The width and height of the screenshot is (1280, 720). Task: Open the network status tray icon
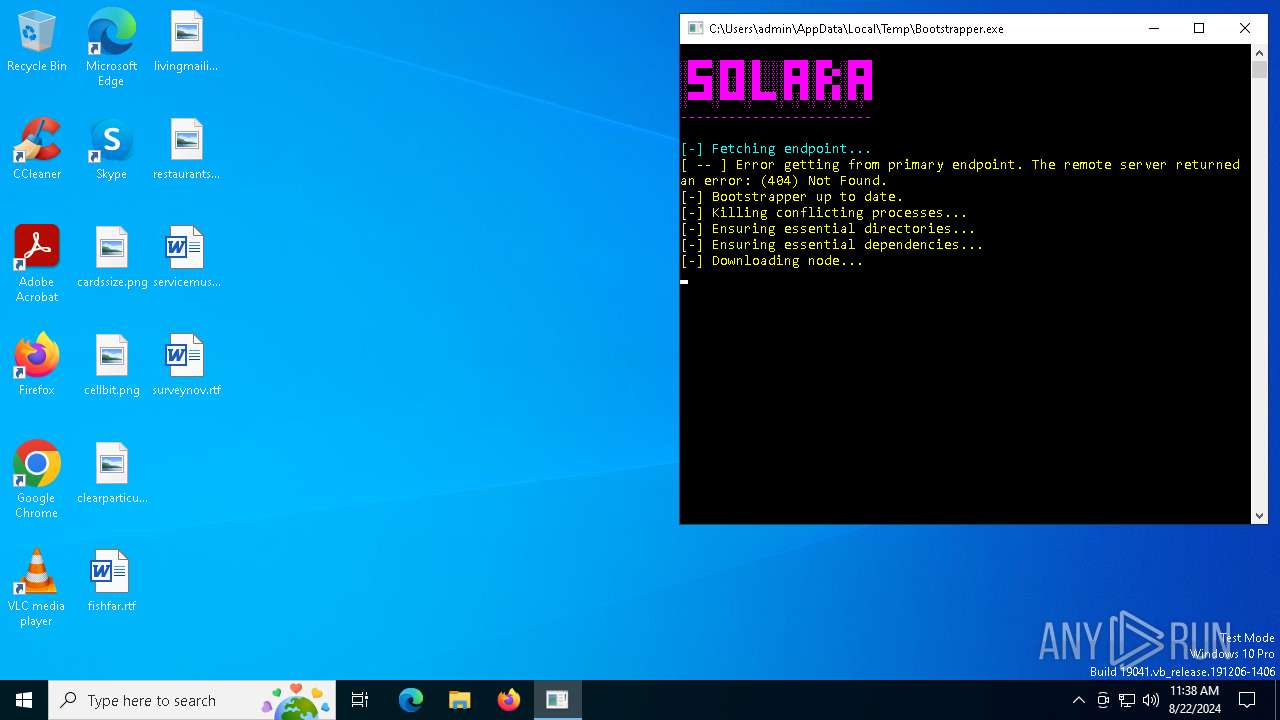1127,700
